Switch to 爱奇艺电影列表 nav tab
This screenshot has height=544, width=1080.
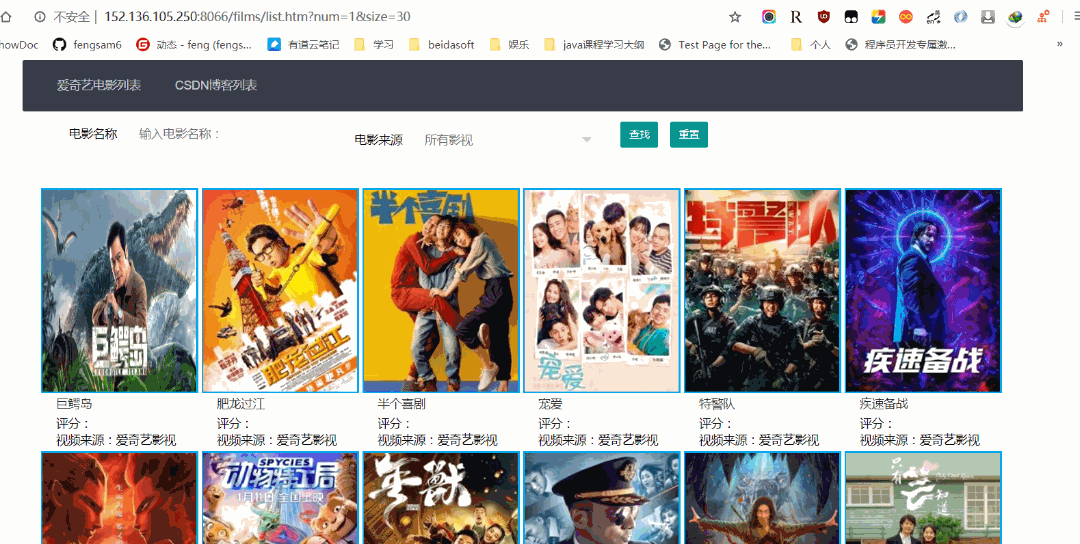click(98, 85)
